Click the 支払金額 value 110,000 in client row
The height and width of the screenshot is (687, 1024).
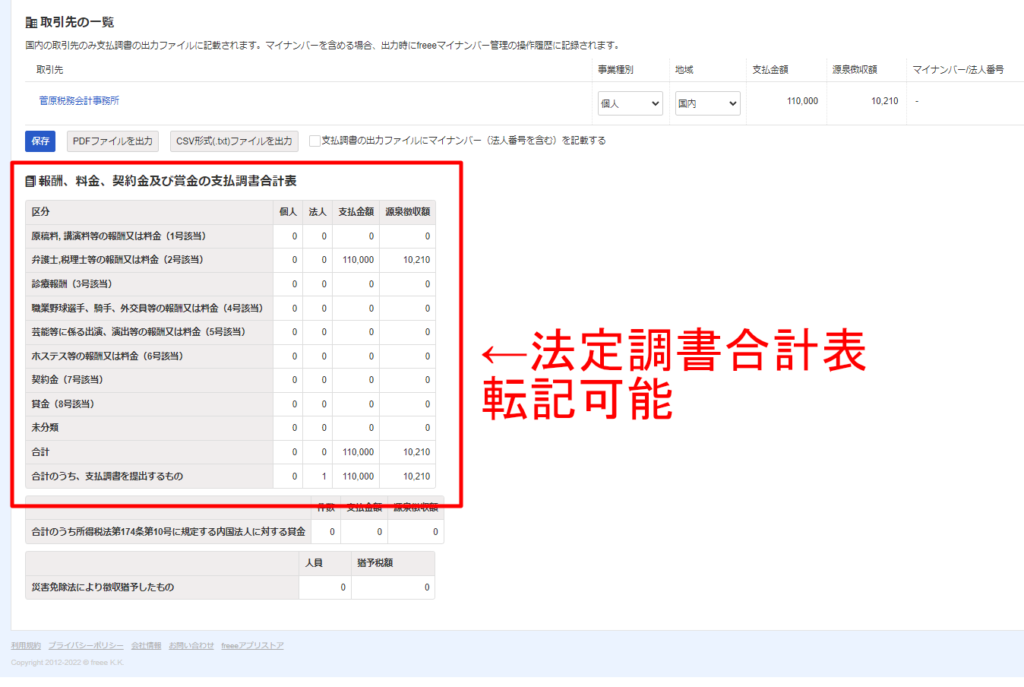pos(802,101)
